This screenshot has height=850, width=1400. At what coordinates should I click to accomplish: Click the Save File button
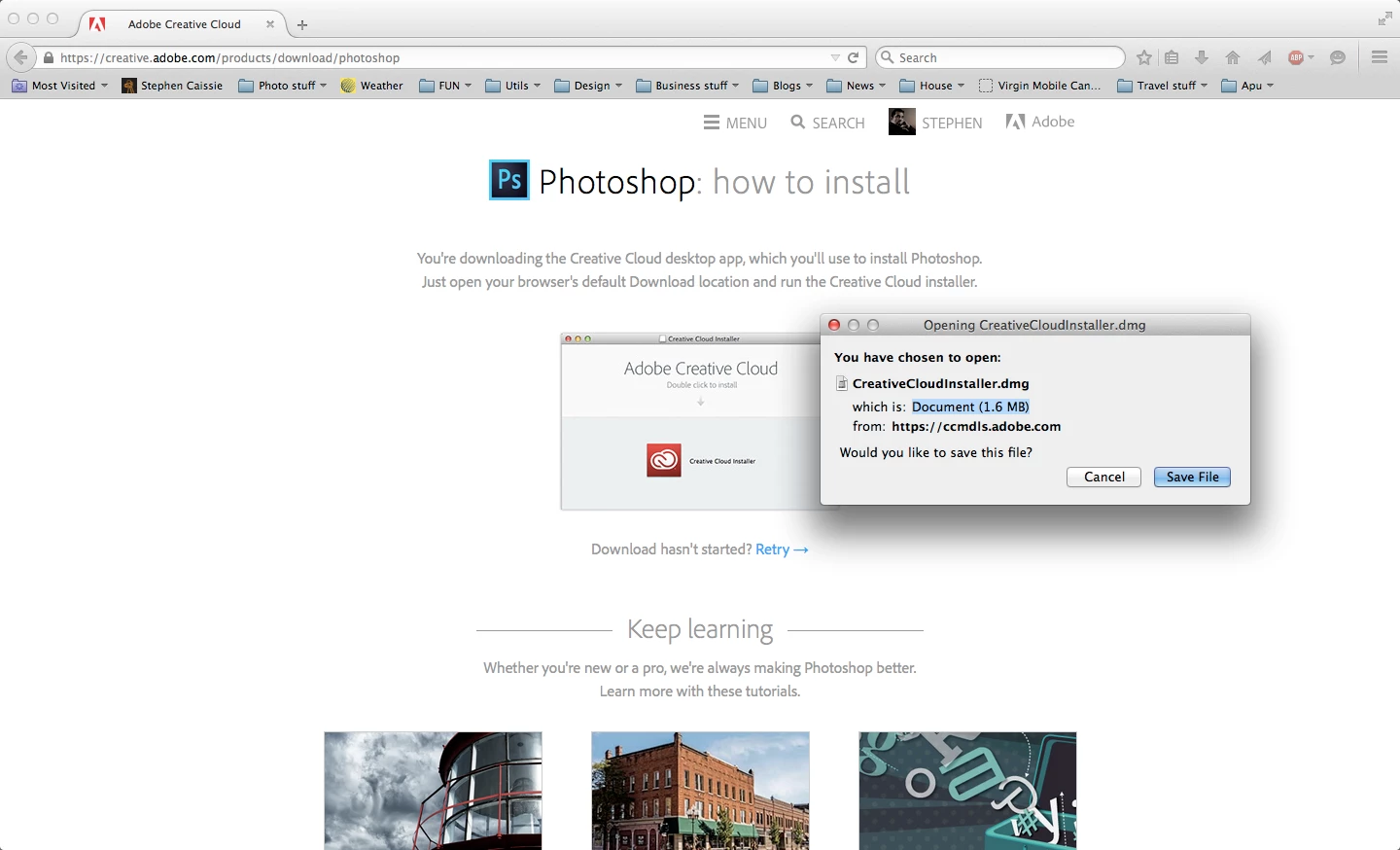(1192, 478)
